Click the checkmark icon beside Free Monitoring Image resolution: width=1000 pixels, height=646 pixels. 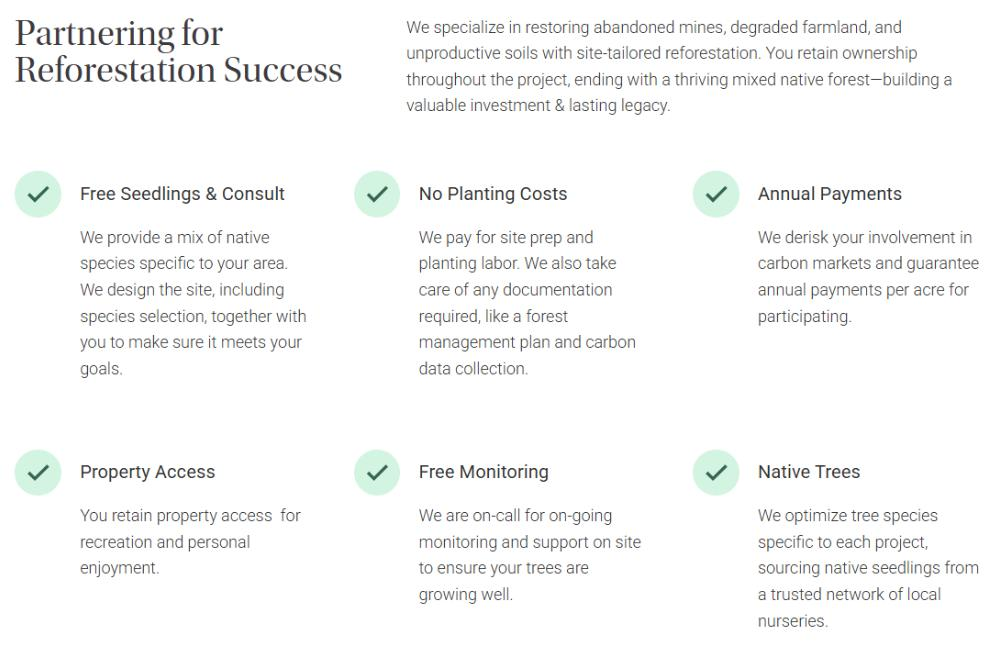point(377,472)
